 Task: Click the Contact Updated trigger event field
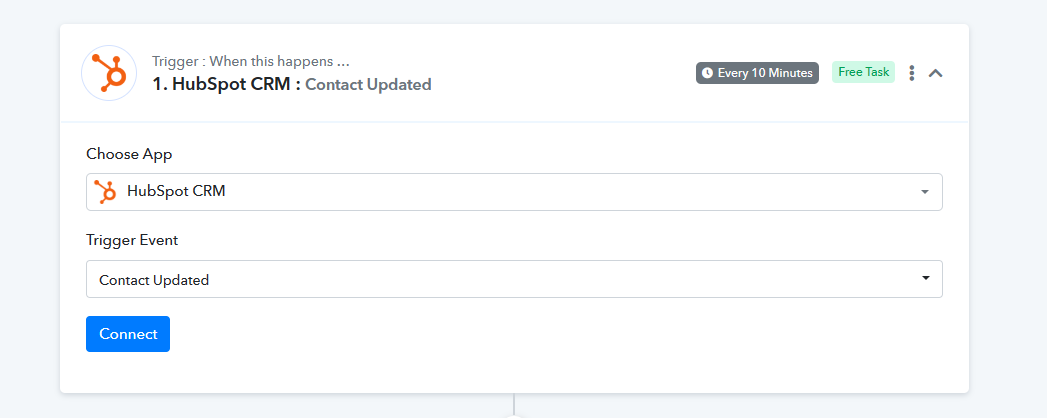514,279
